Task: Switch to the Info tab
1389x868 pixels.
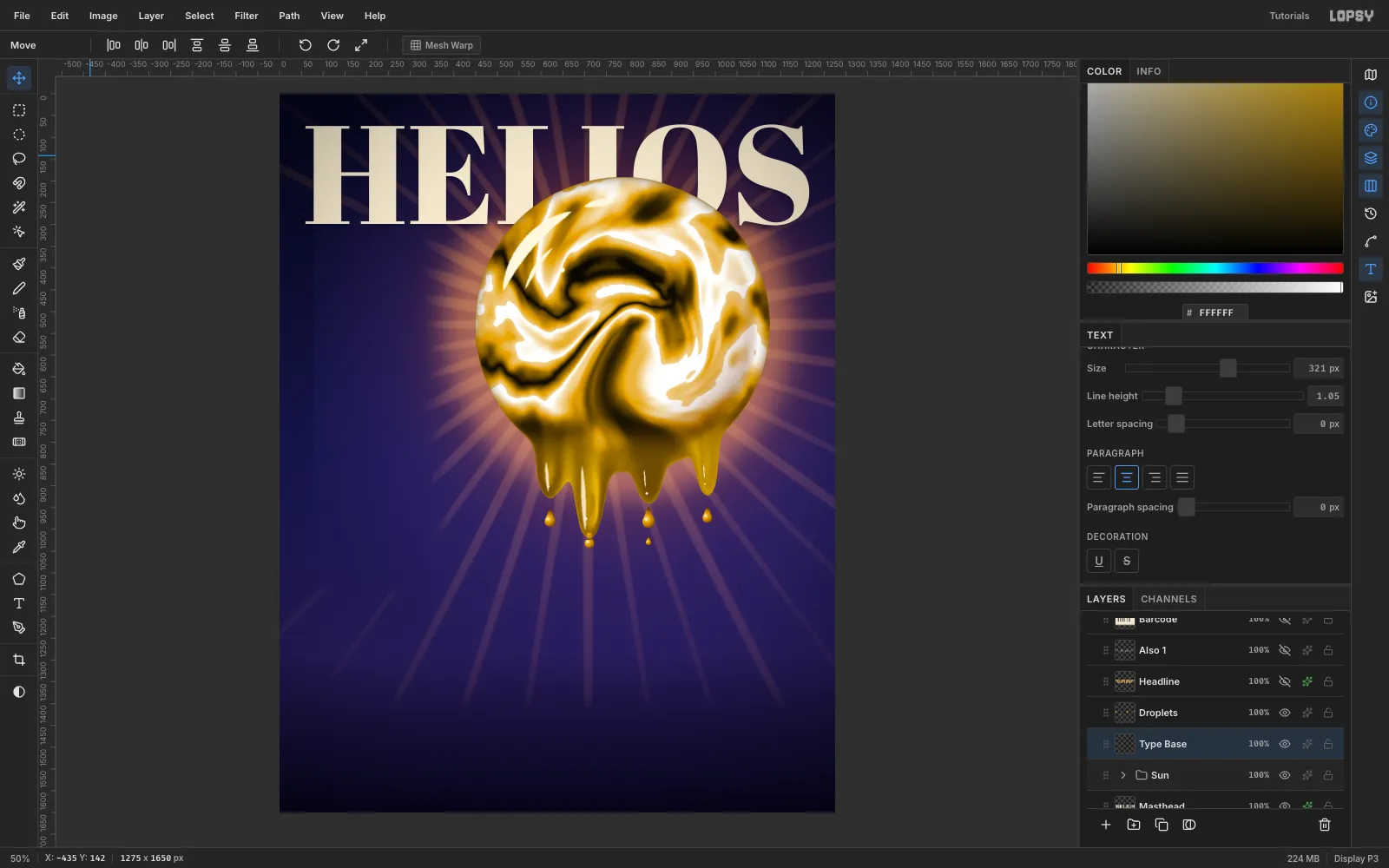Action: pyautogui.click(x=1149, y=71)
